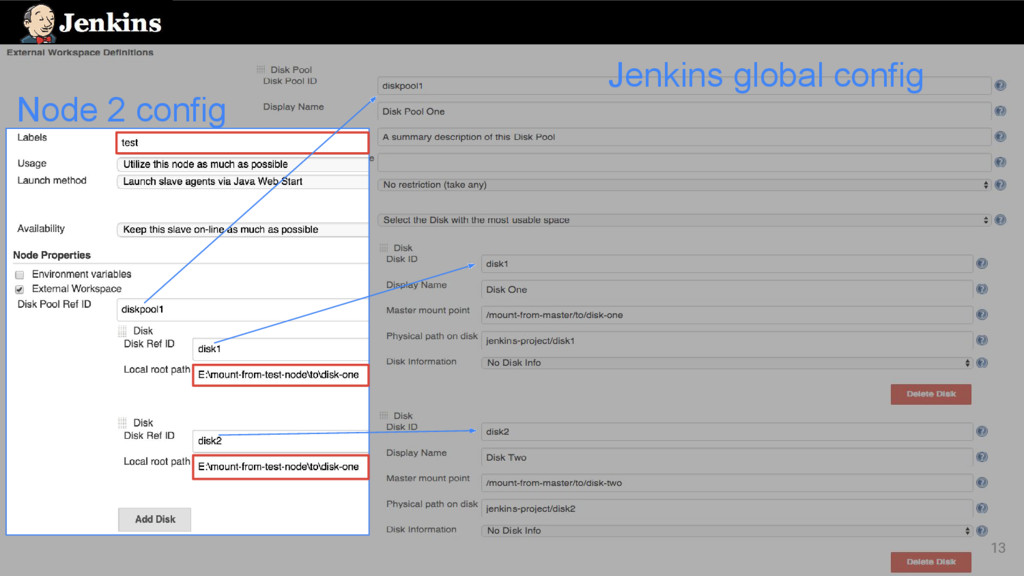Open help icon beside disk2 Disk ID
The image size is (1024, 576).
pos(982,431)
